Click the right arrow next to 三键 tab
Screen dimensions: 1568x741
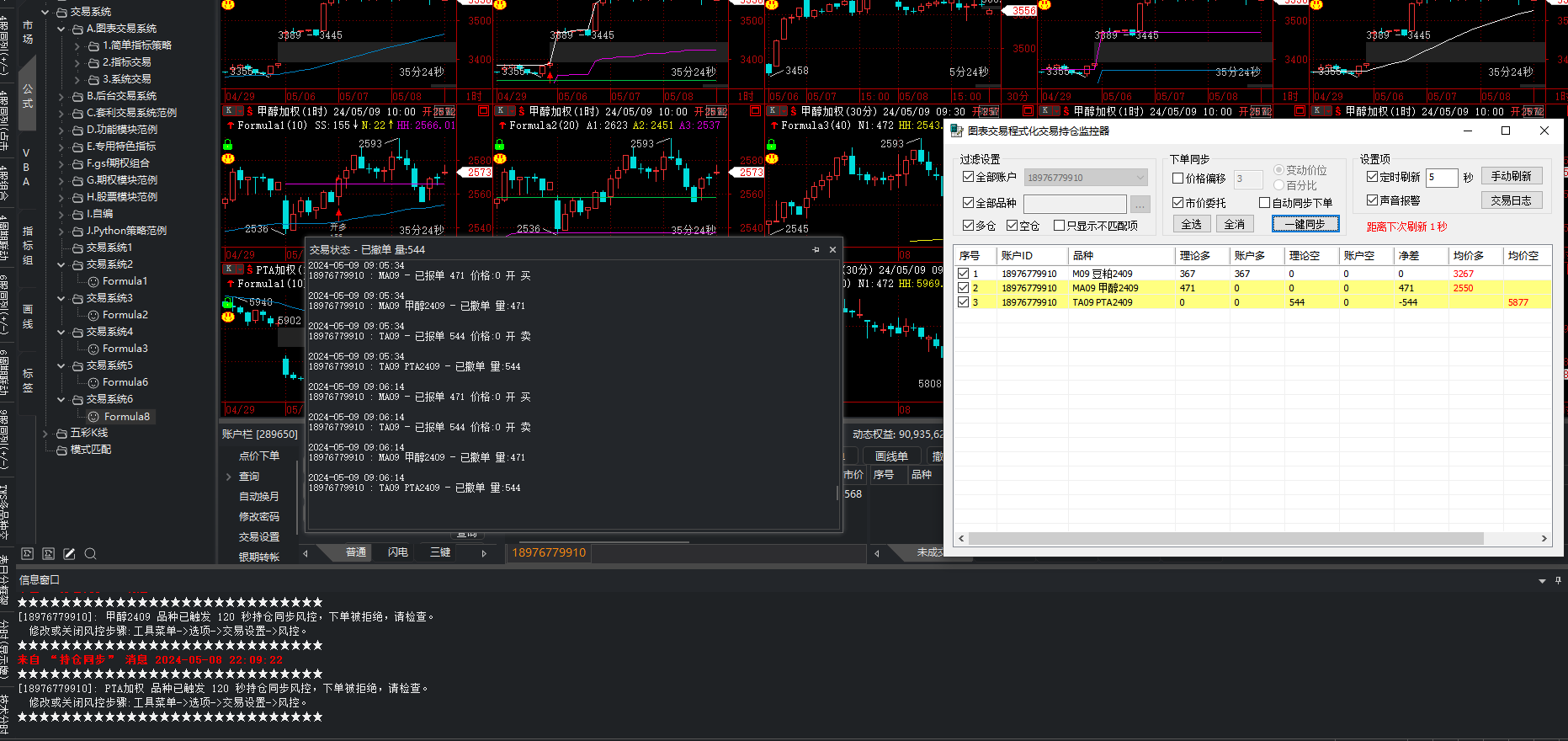tap(484, 553)
